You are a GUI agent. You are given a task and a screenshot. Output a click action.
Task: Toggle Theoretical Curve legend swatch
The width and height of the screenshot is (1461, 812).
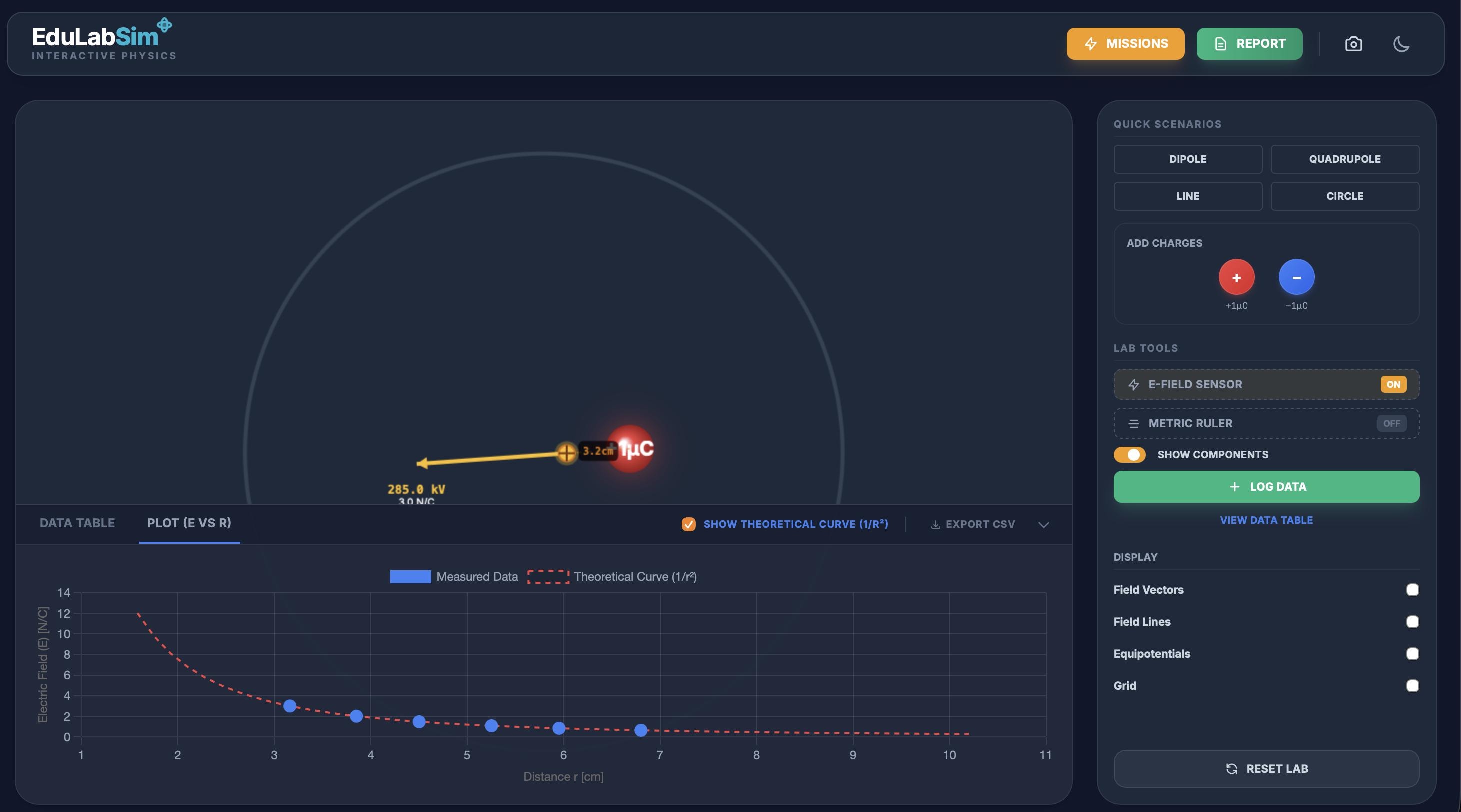[x=548, y=576]
